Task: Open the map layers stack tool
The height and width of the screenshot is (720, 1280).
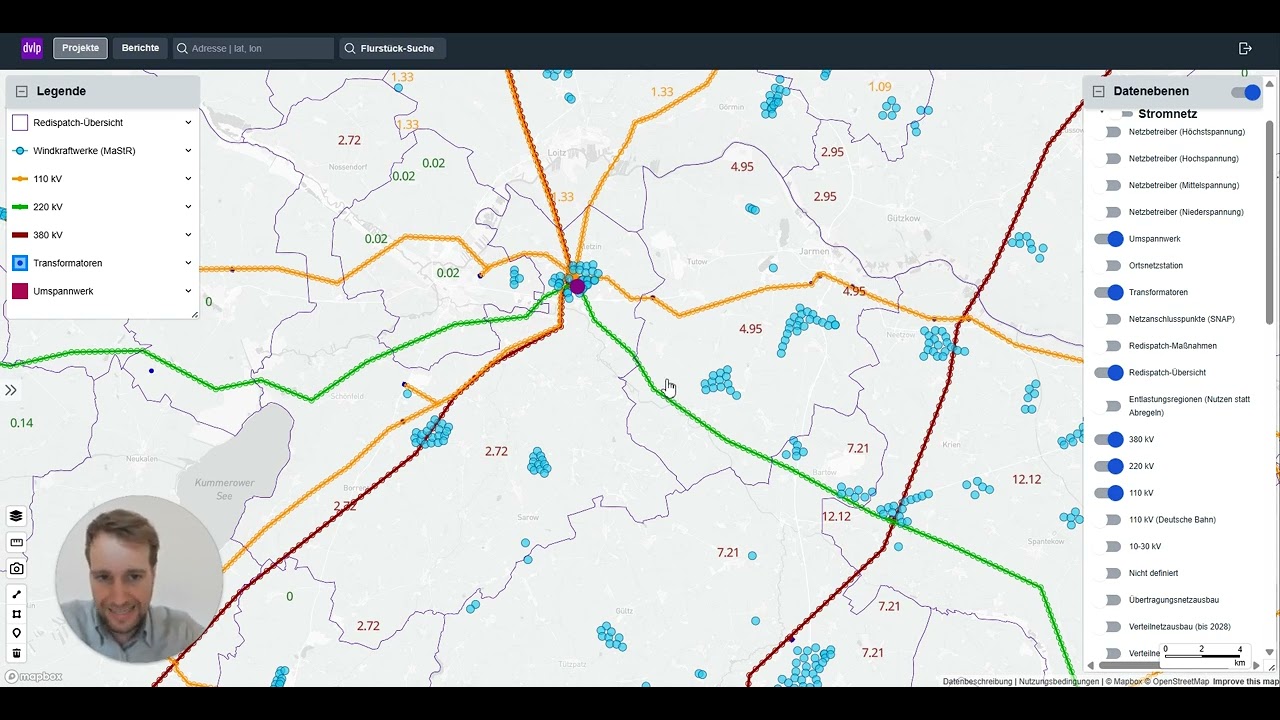Action: point(16,516)
